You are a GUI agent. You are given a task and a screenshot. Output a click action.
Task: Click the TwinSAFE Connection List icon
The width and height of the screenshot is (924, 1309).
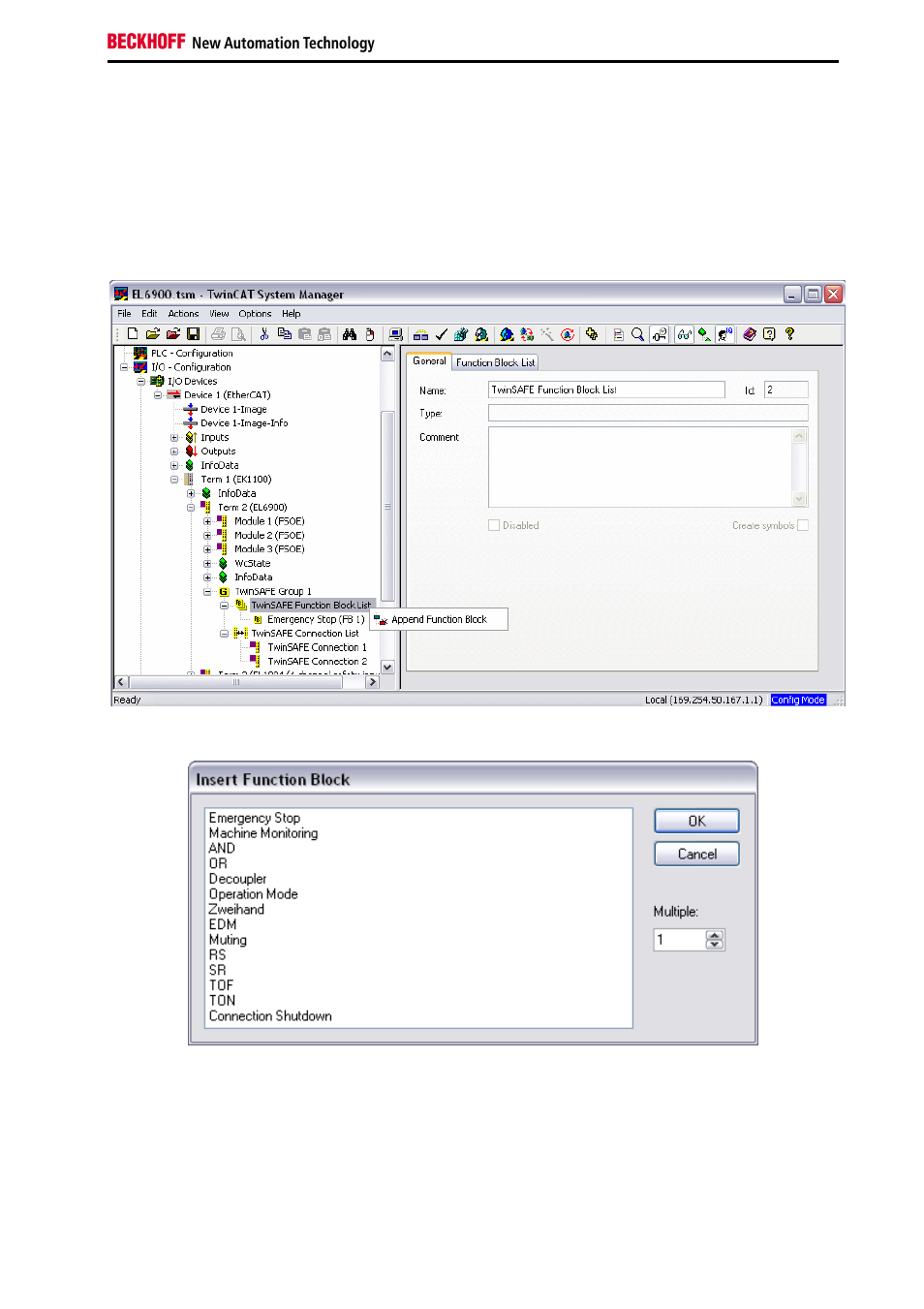pos(240,634)
